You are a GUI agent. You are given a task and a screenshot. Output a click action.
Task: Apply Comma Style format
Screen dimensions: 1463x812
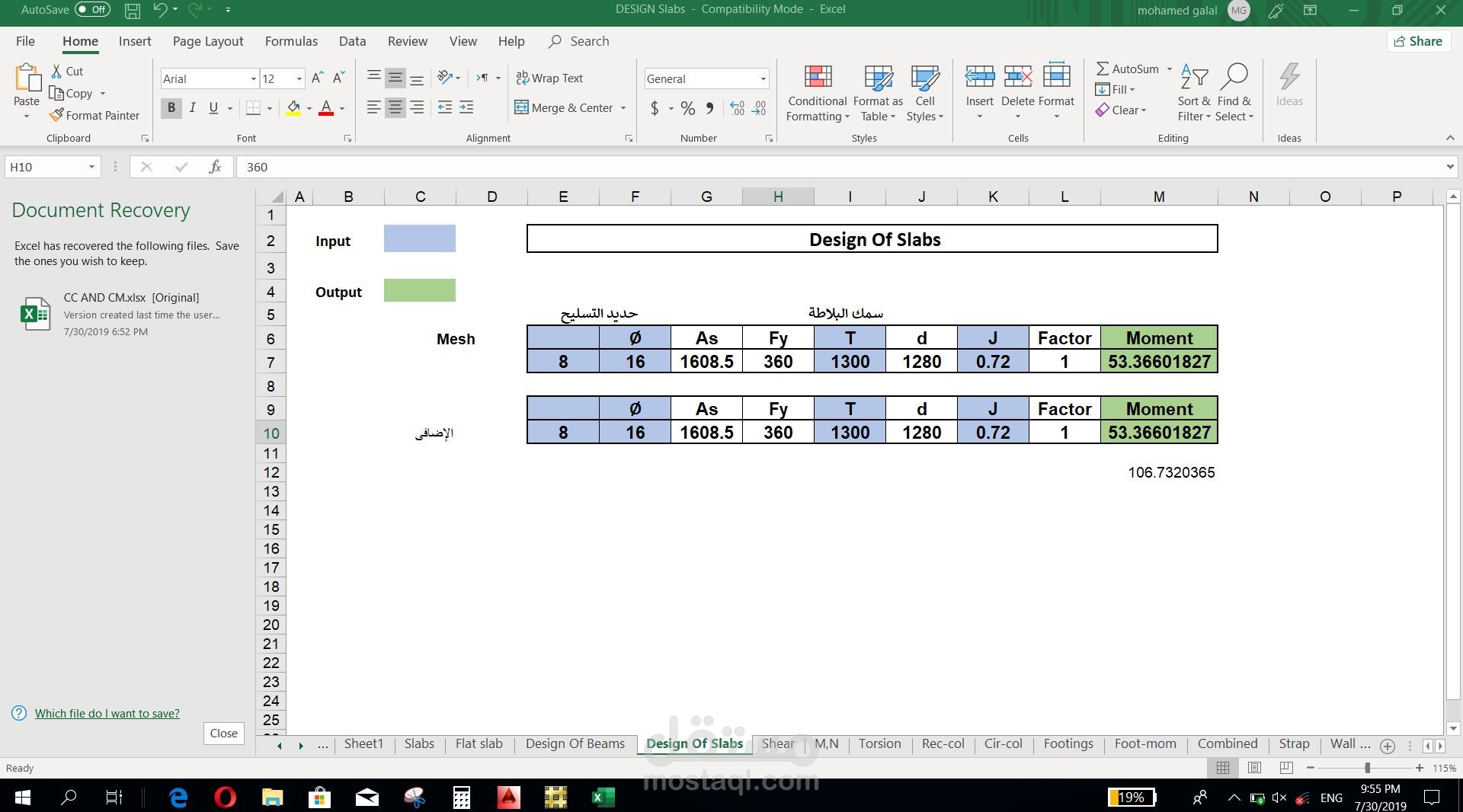(x=709, y=108)
